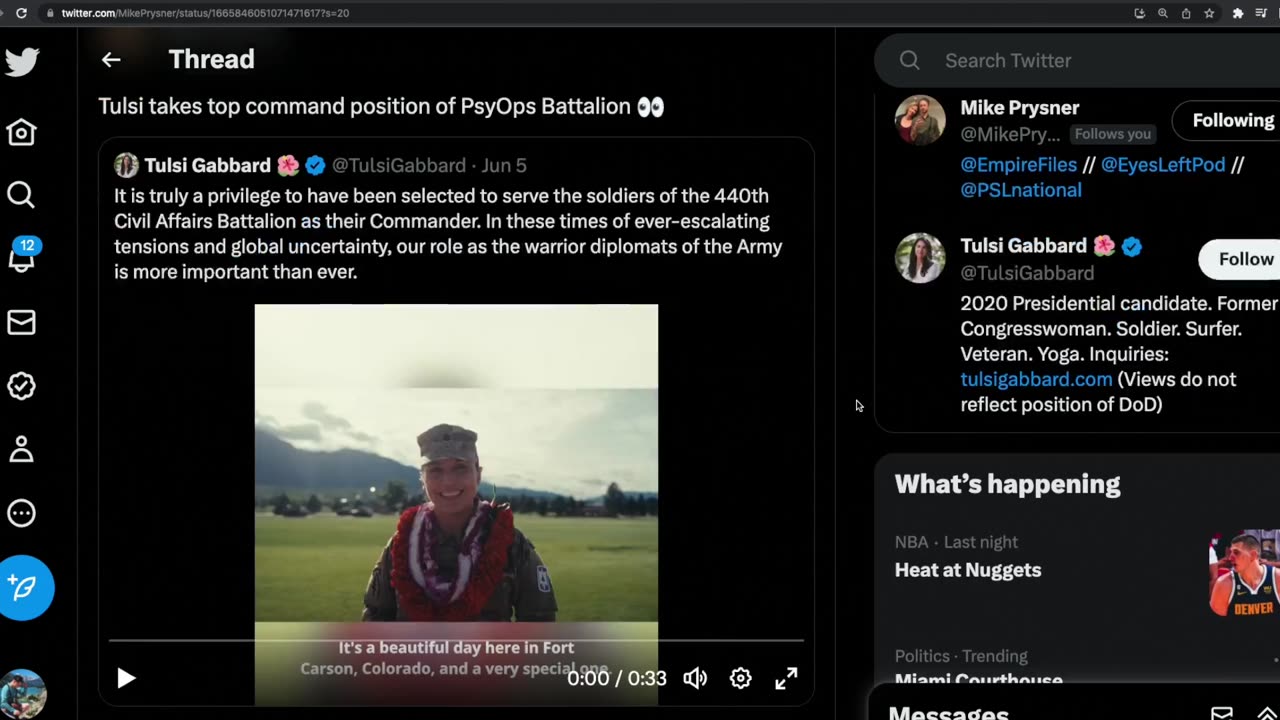Open the Profile person icon in sidebar
Screen dimensions: 1280x720
[21, 449]
